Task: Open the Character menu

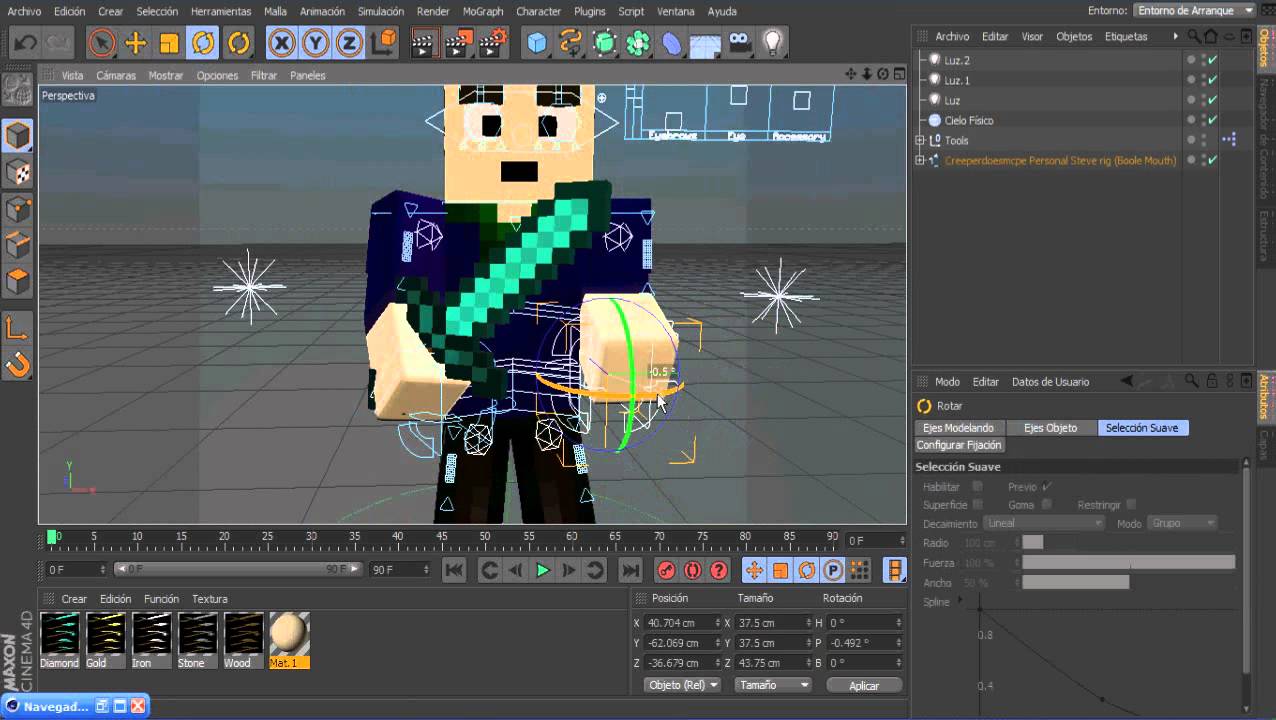Action: point(538,12)
